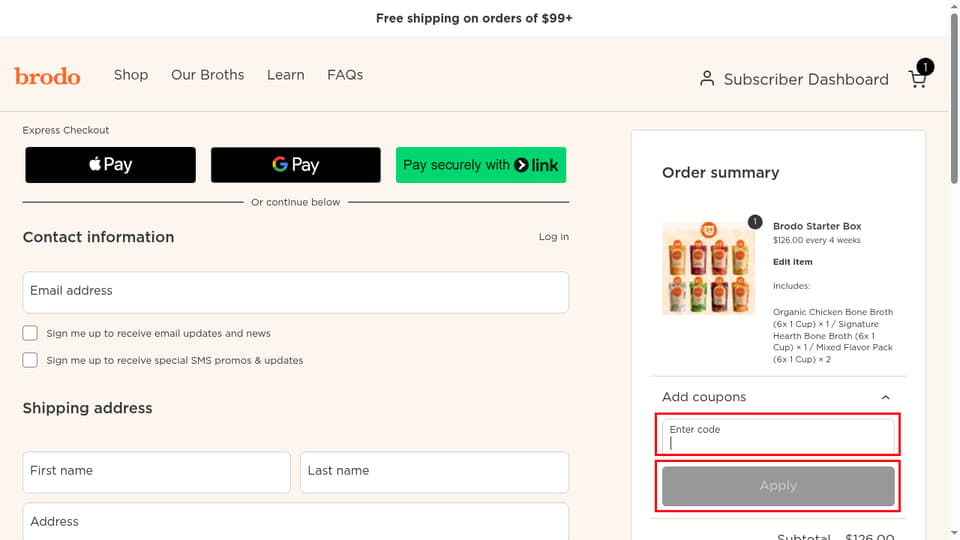Viewport: 960px width, 540px height.
Task: Open Our Broths menu
Action: (x=208, y=75)
